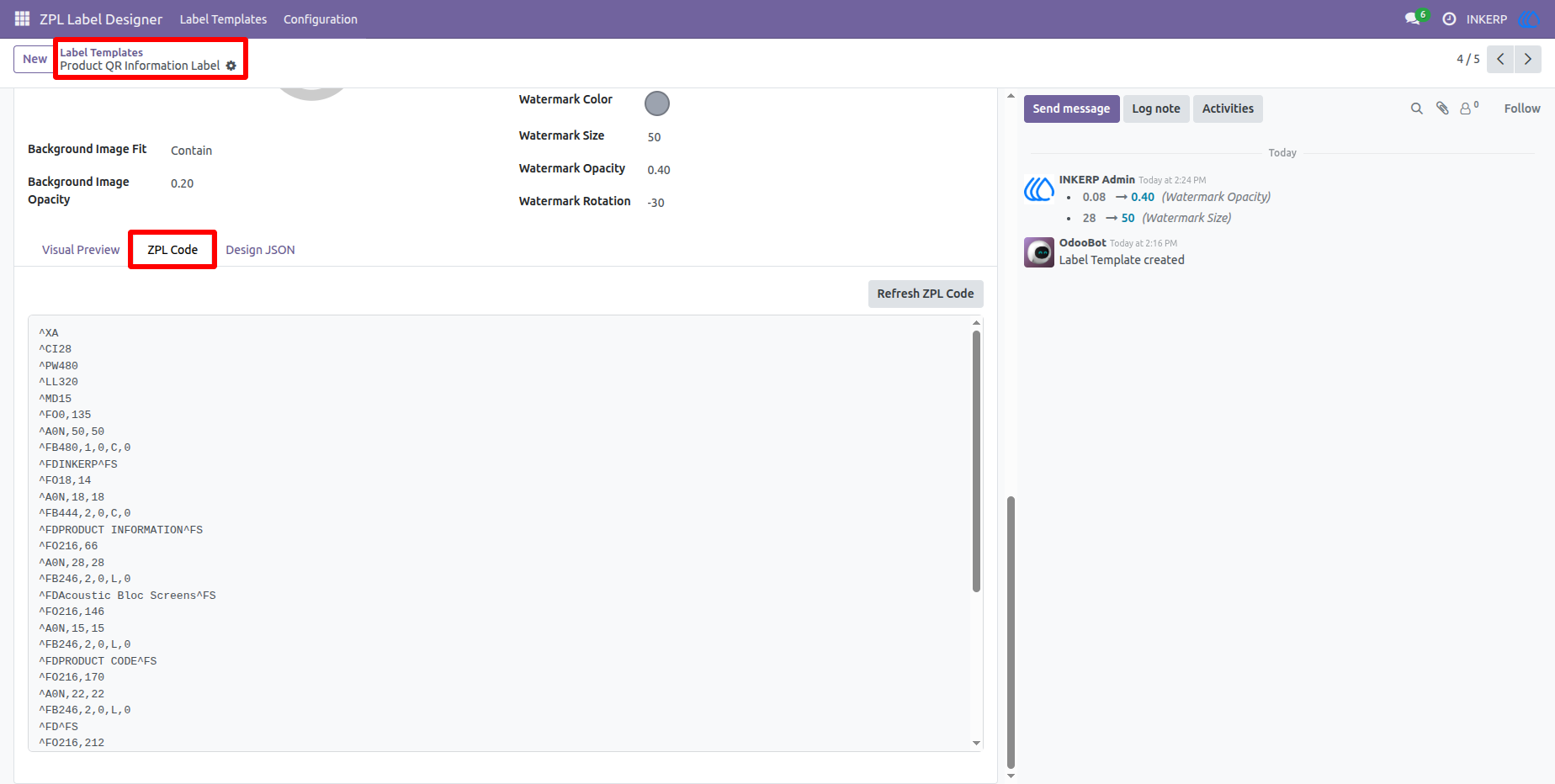1555x784 pixels.
Task: Click inside the ZPL code text area
Action: coord(505,533)
